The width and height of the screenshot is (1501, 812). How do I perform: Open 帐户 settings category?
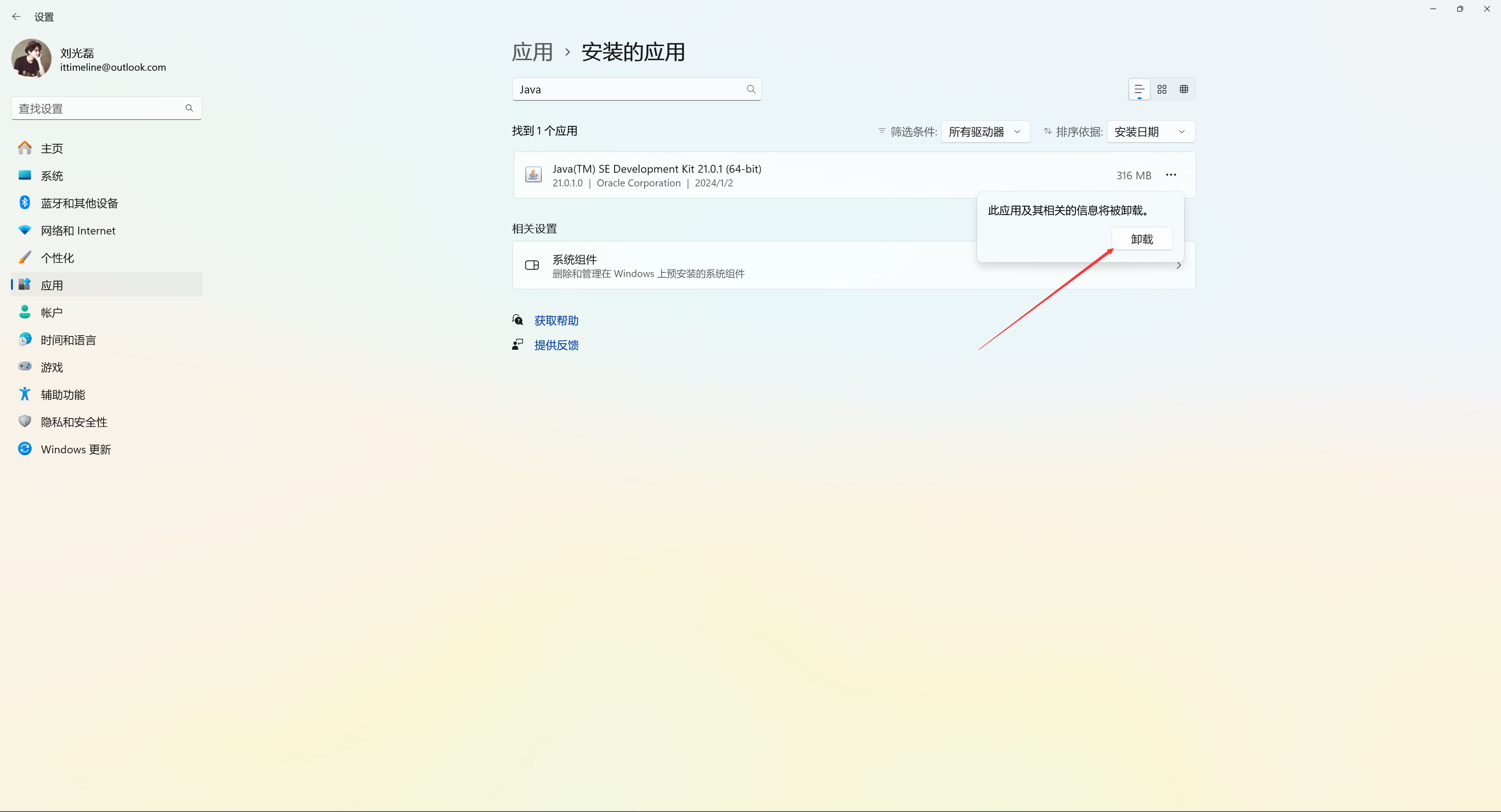pos(107,312)
